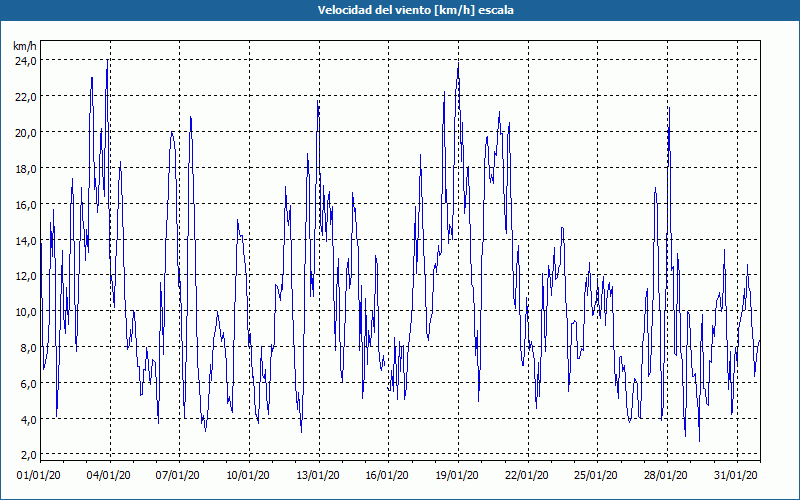Click the 16/01/20 date label
This screenshot has width=800, height=500.
click(x=387, y=475)
